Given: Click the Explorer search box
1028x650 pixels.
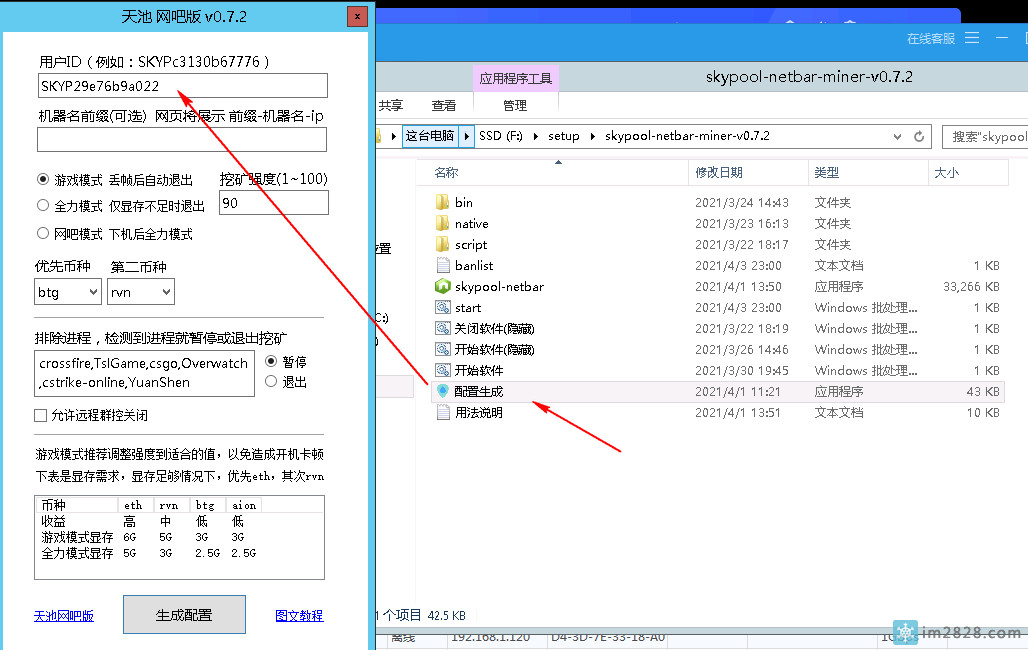Looking at the screenshot, I should (x=985, y=136).
